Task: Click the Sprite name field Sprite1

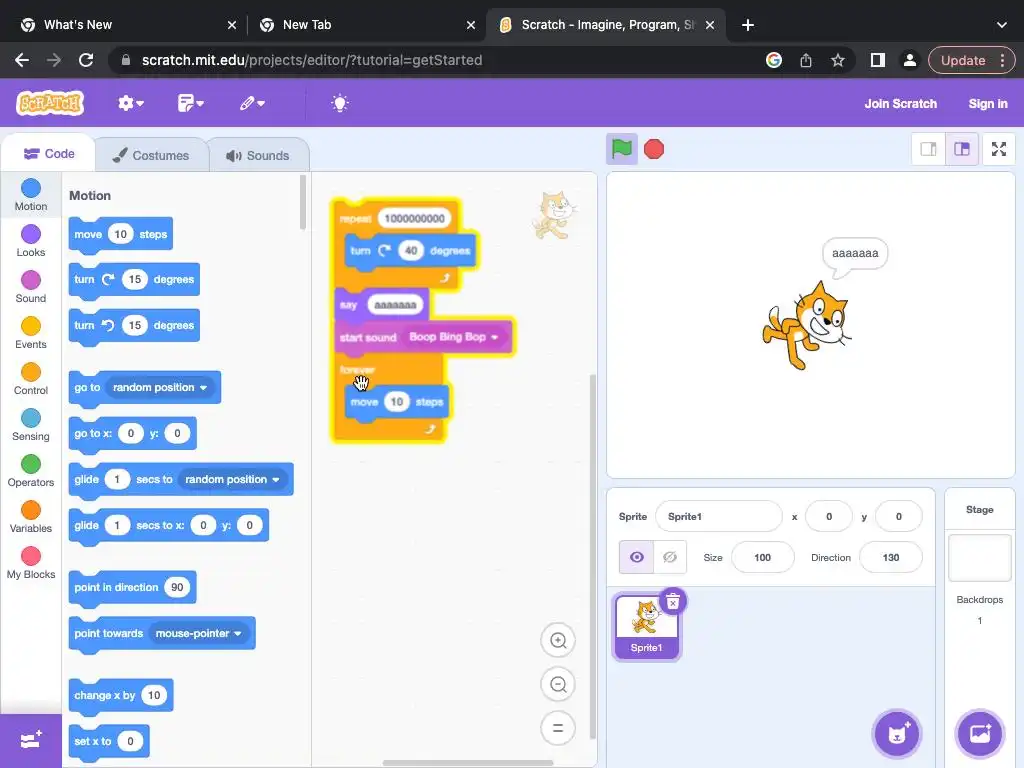Action: coord(718,517)
